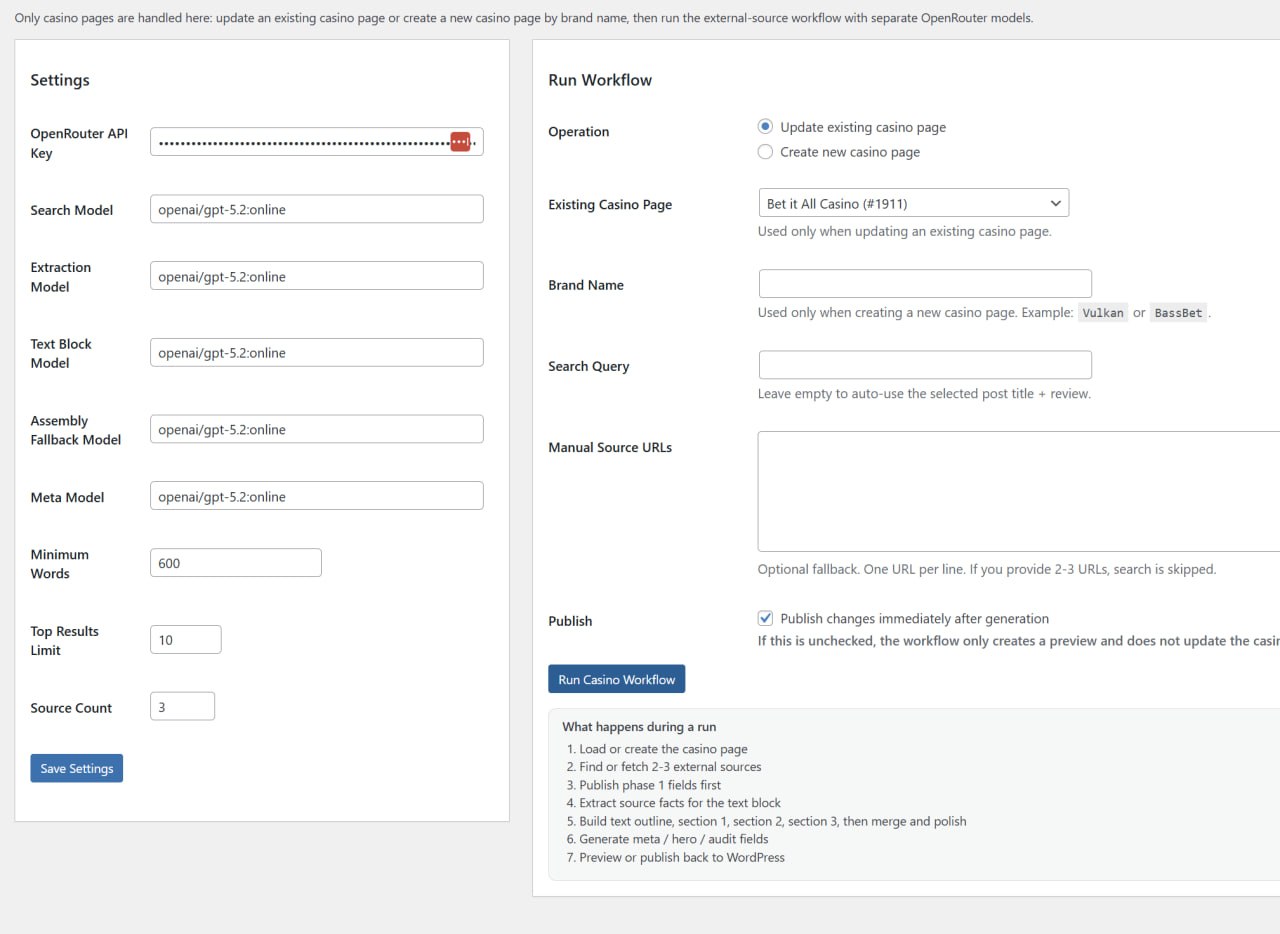Click the red password manager icon in API key field

[x=460, y=142]
